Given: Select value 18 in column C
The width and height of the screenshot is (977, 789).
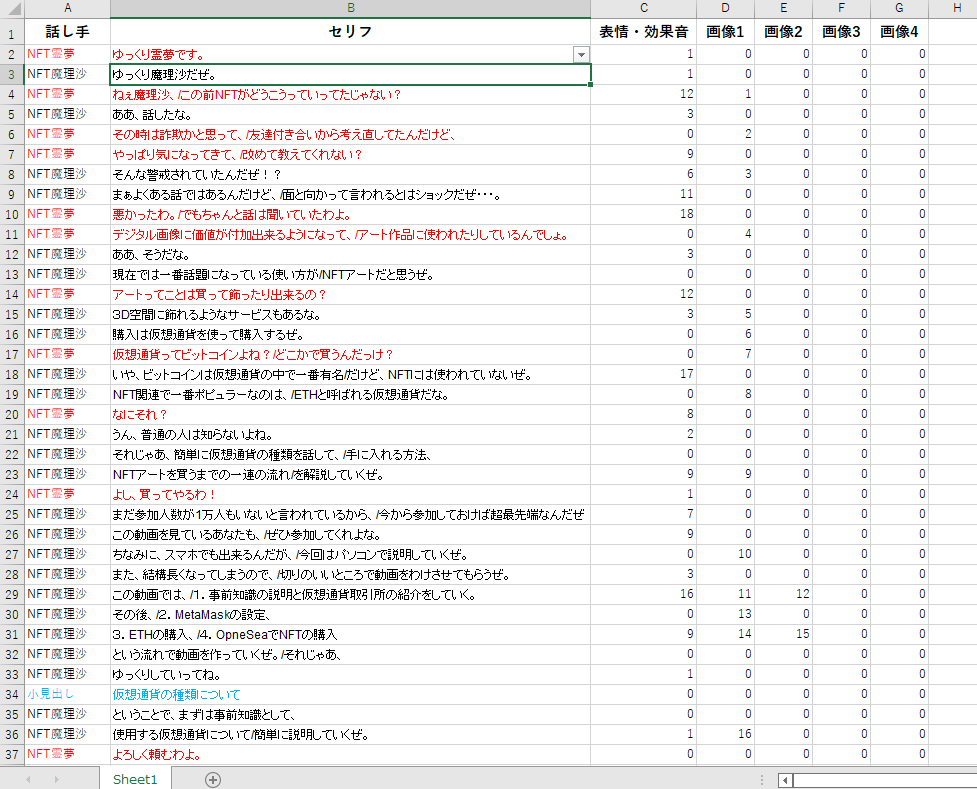Looking at the screenshot, I should pos(644,214).
